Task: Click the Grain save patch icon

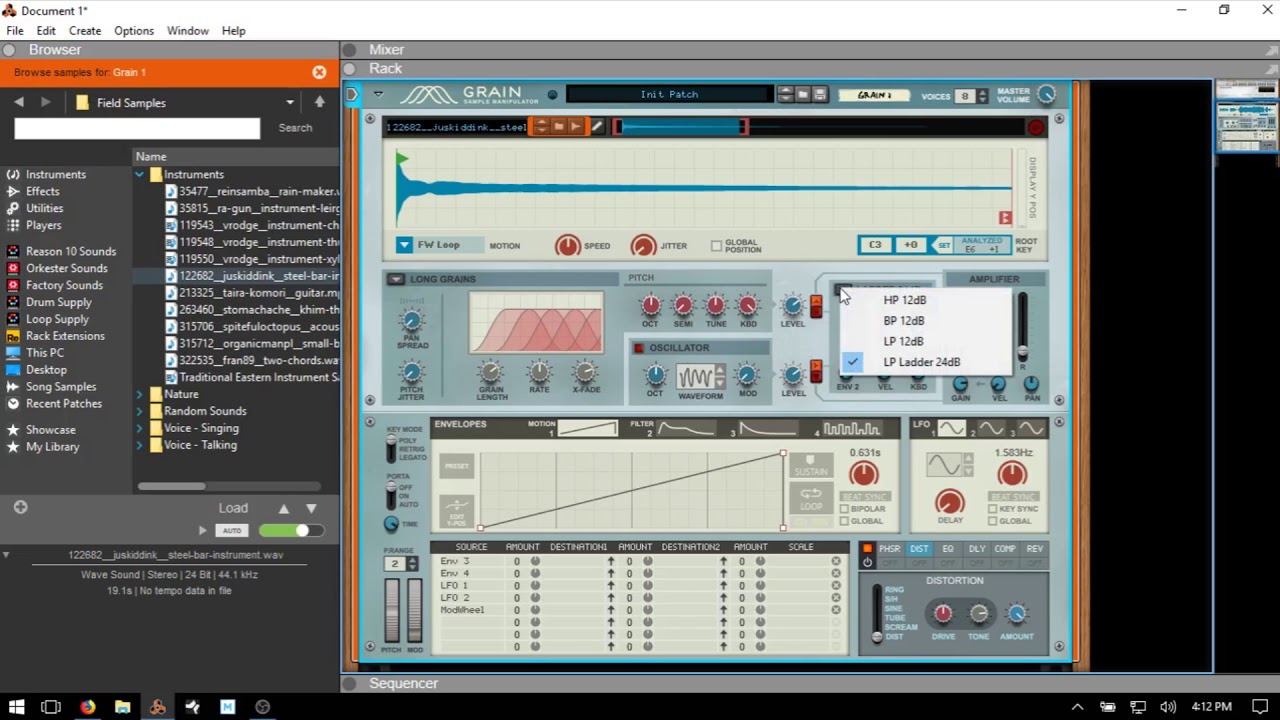Action: click(x=820, y=95)
